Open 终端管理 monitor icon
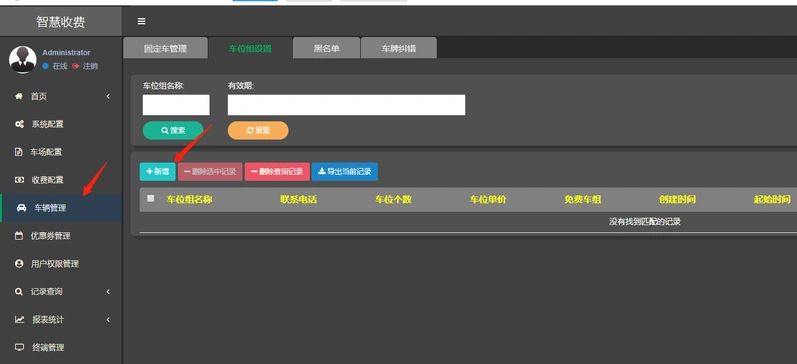Viewport: 797px width, 364px height. click(19, 348)
